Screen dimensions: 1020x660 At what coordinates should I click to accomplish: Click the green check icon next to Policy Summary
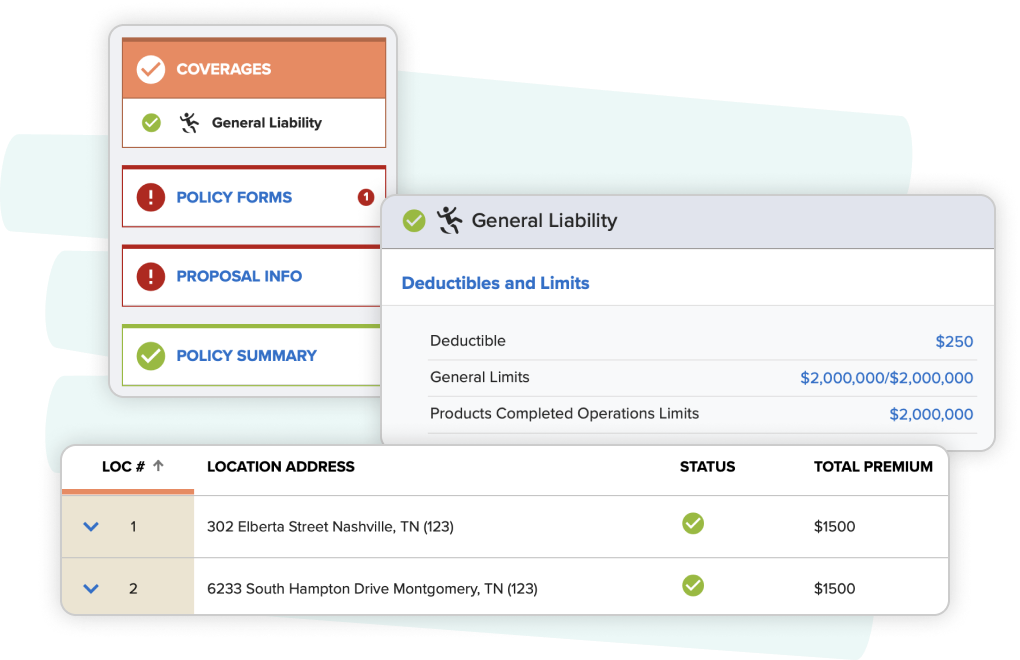(150, 355)
